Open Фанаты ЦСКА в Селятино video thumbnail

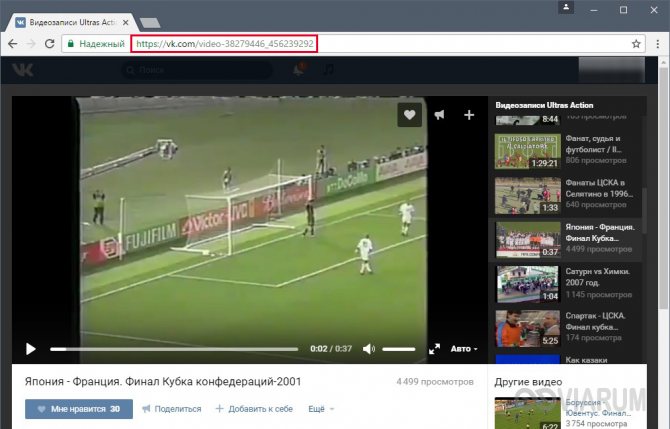pos(528,196)
